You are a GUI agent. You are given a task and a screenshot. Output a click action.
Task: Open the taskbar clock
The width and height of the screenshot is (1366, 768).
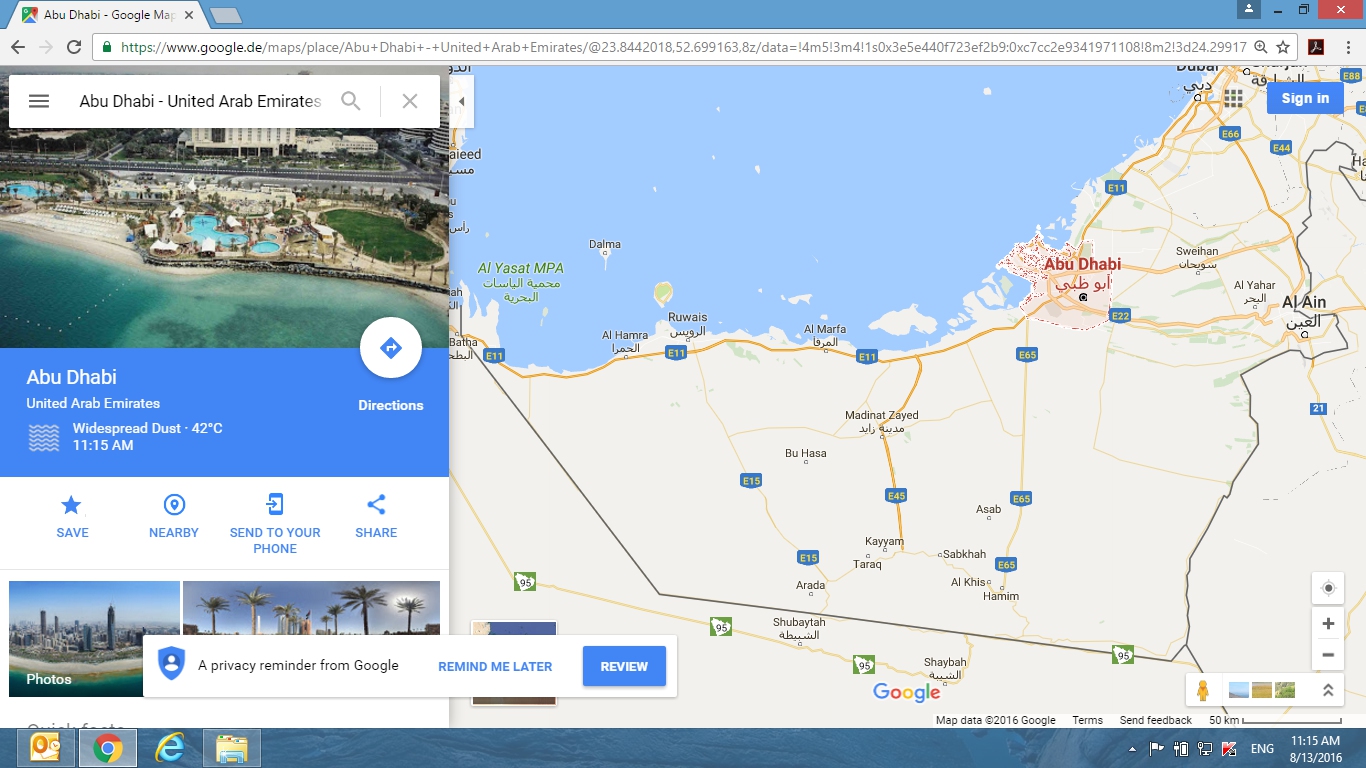tap(1315, 749)
